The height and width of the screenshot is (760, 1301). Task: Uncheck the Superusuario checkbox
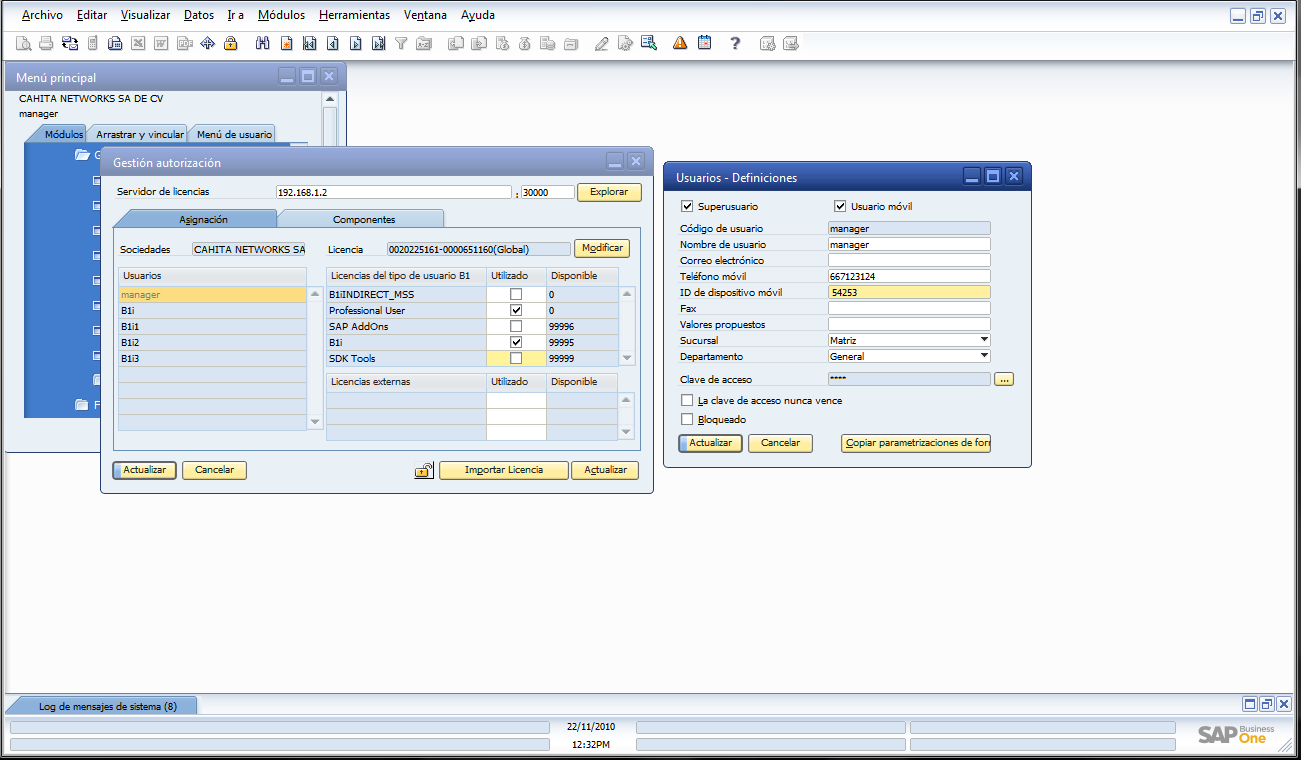687,206
